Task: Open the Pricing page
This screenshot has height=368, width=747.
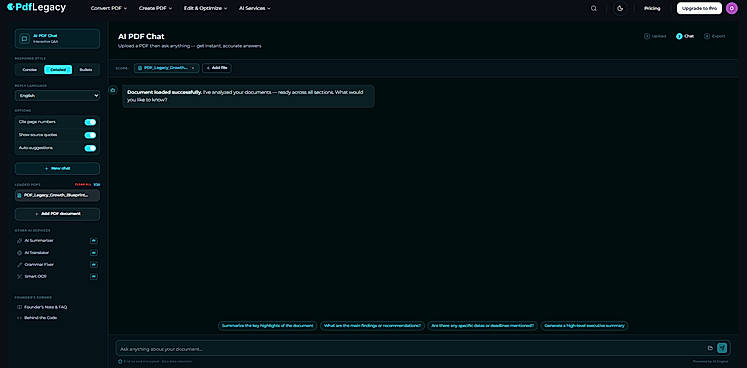Action: pos(652,8)
